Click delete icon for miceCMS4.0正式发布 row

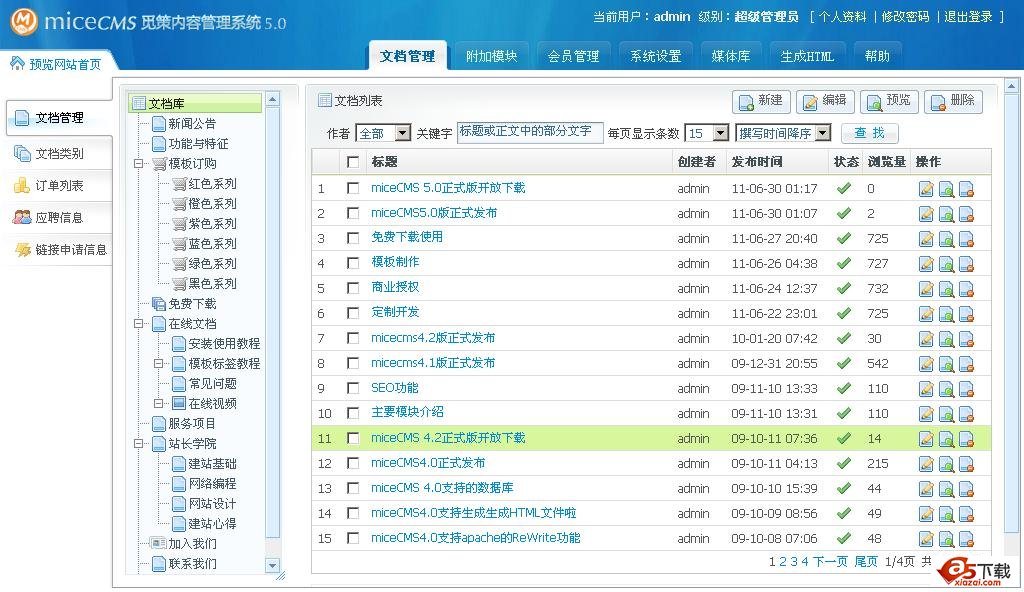tap(966, 463)
